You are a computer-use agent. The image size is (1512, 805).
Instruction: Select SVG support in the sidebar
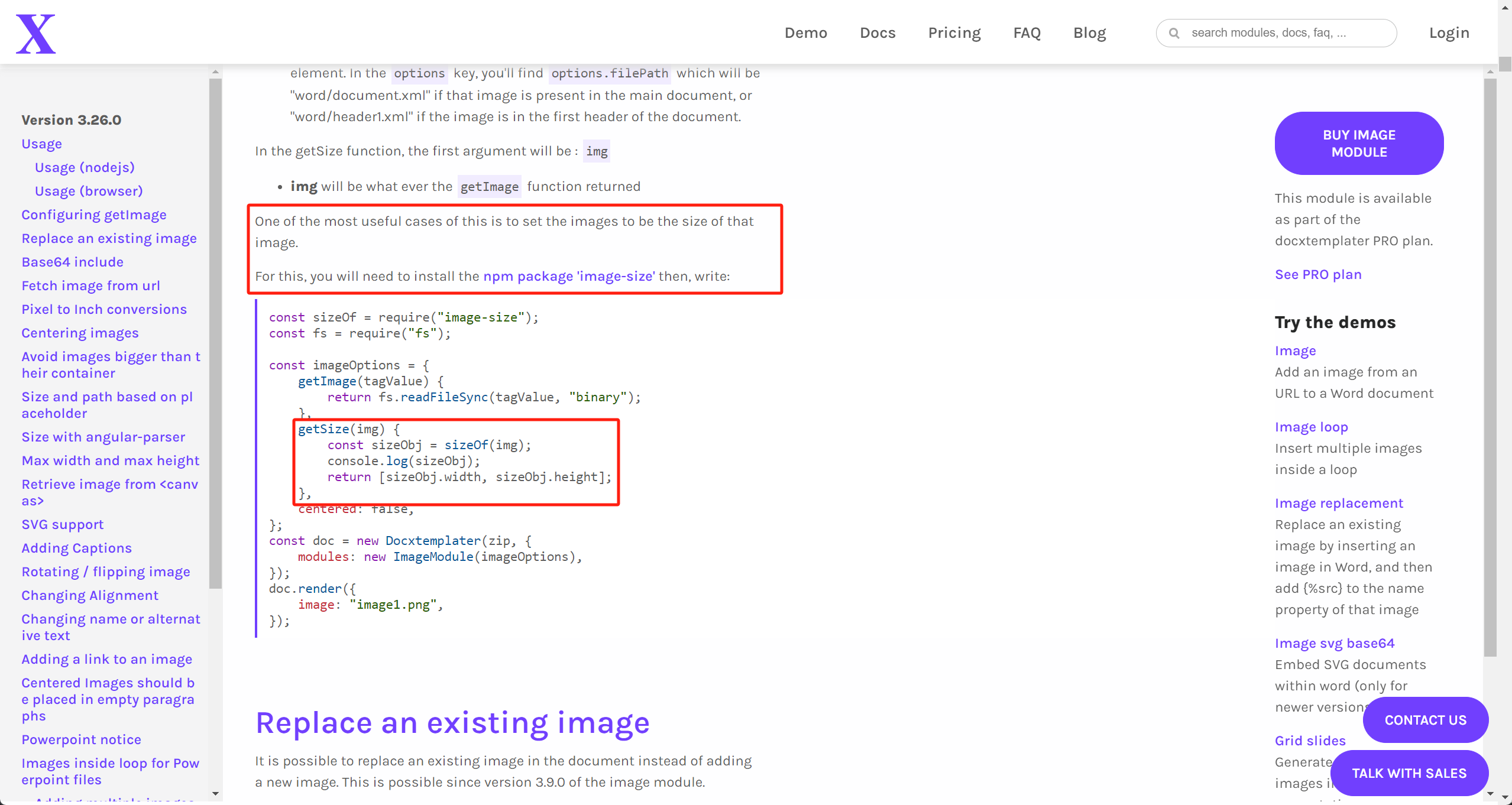(x=62, y=524)
